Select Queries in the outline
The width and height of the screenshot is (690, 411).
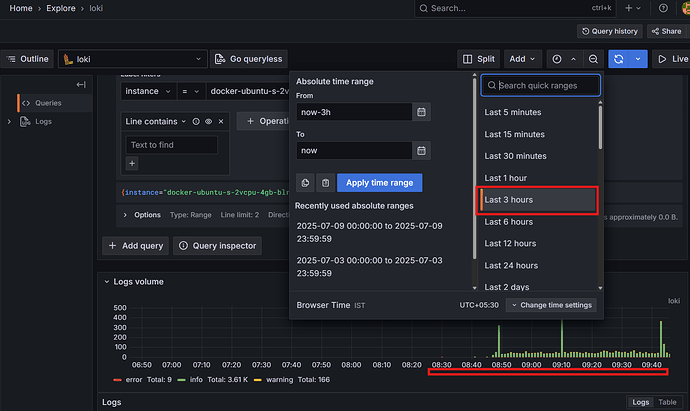coord(48,103)
